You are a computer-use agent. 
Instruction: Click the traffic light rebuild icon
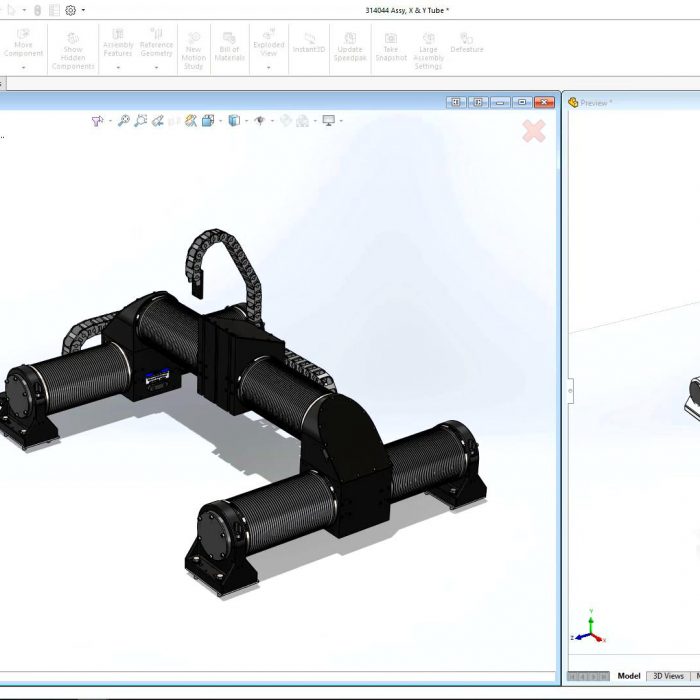pos(38,10)
